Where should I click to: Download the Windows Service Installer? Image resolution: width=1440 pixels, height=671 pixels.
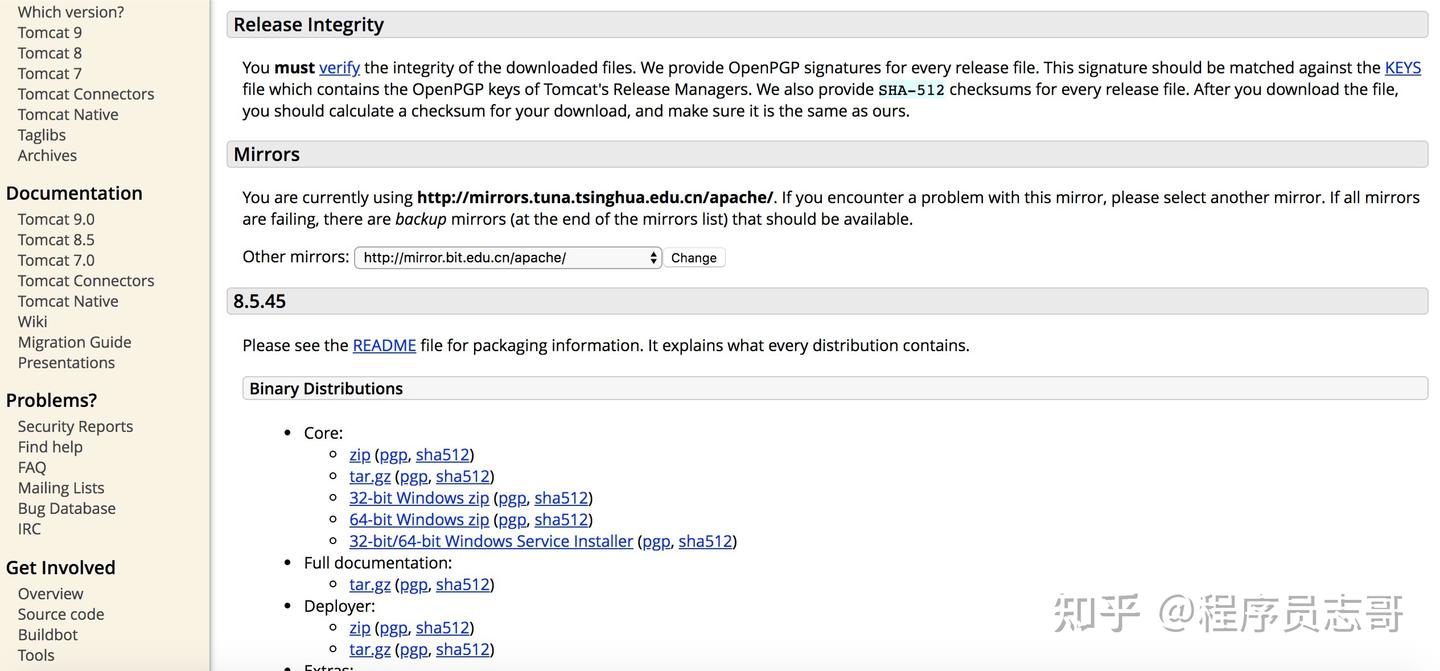(x=491, y=542)
